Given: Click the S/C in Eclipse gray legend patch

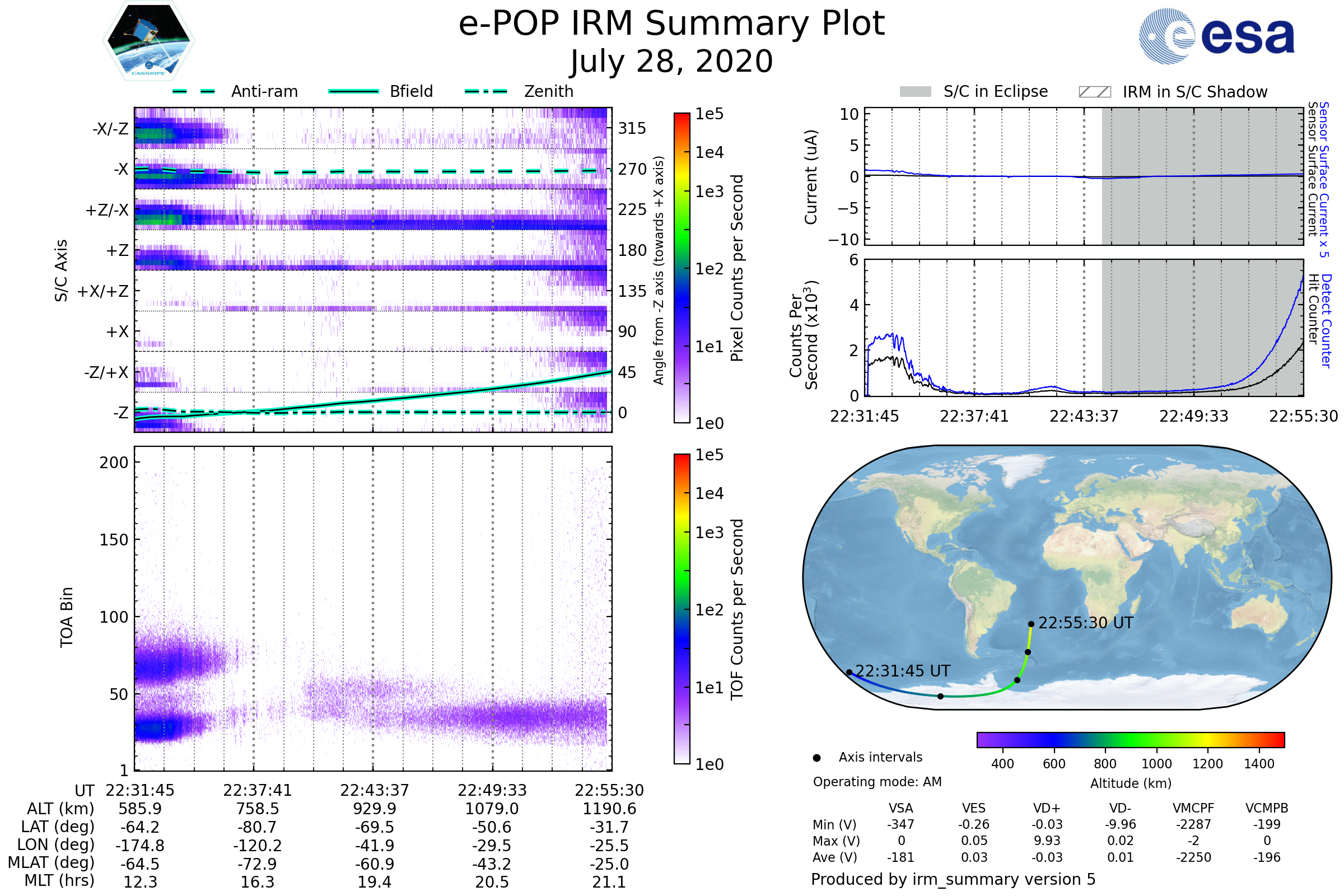Looking at the screenshot, I should [915, 92].
